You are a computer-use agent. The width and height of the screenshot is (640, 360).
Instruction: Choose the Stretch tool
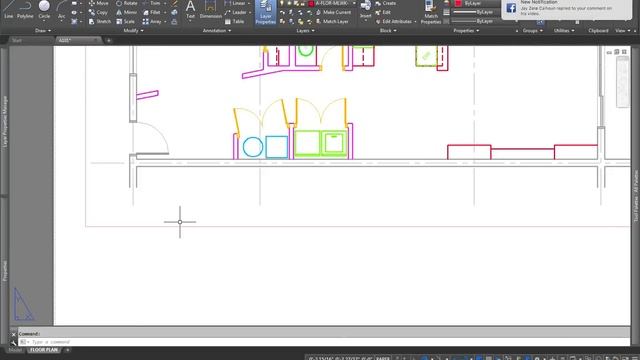coord(100,21)
